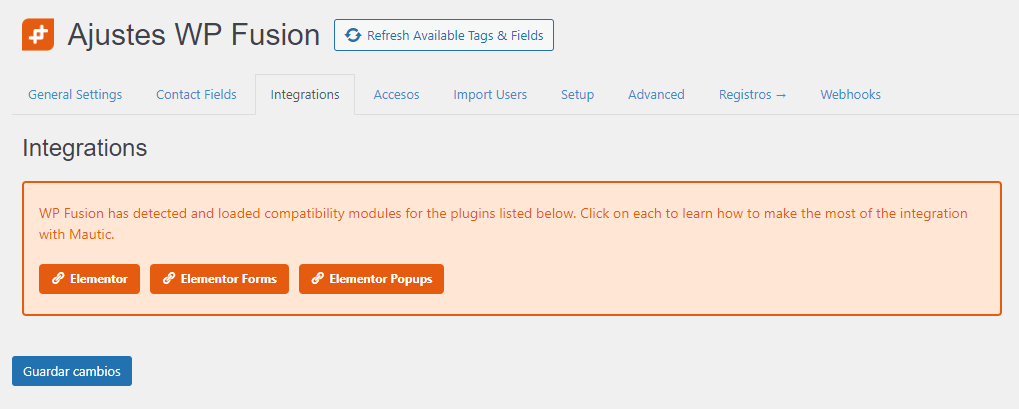Click the link icon on Elementor button
1019x409 pixels.
pyautogui.click(x=58, y=279)
